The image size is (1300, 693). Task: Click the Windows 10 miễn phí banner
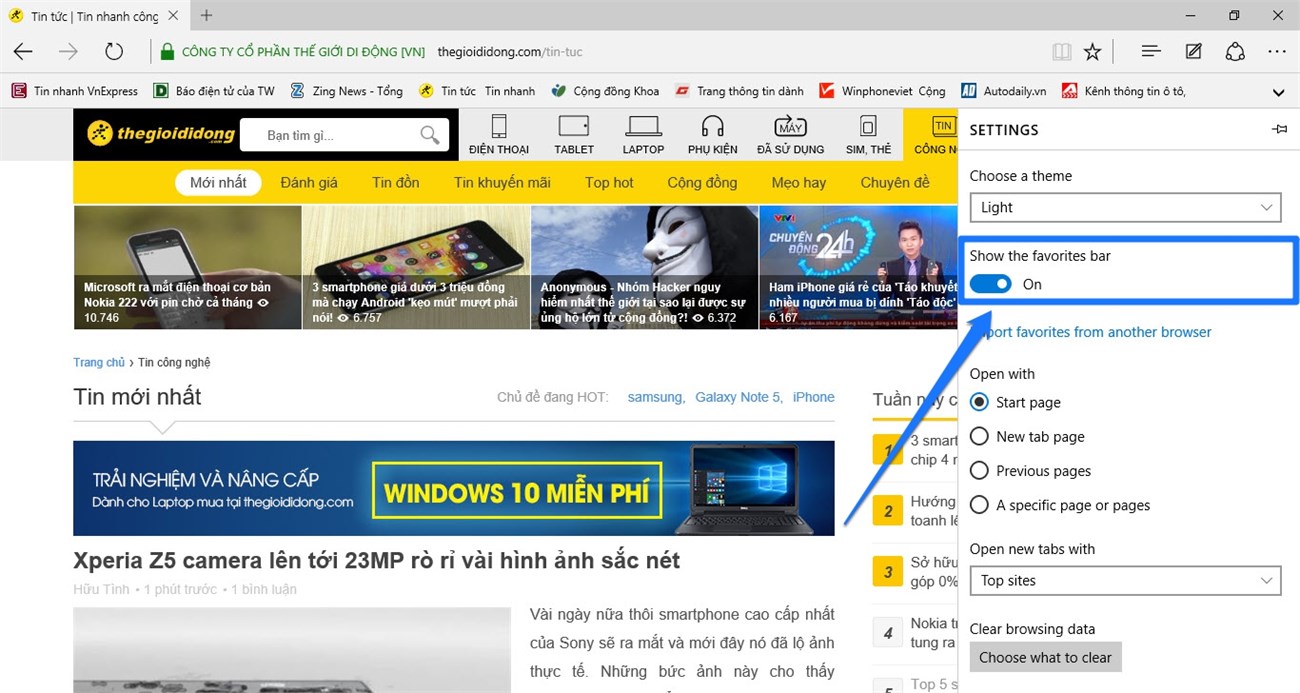pos(454,488)
